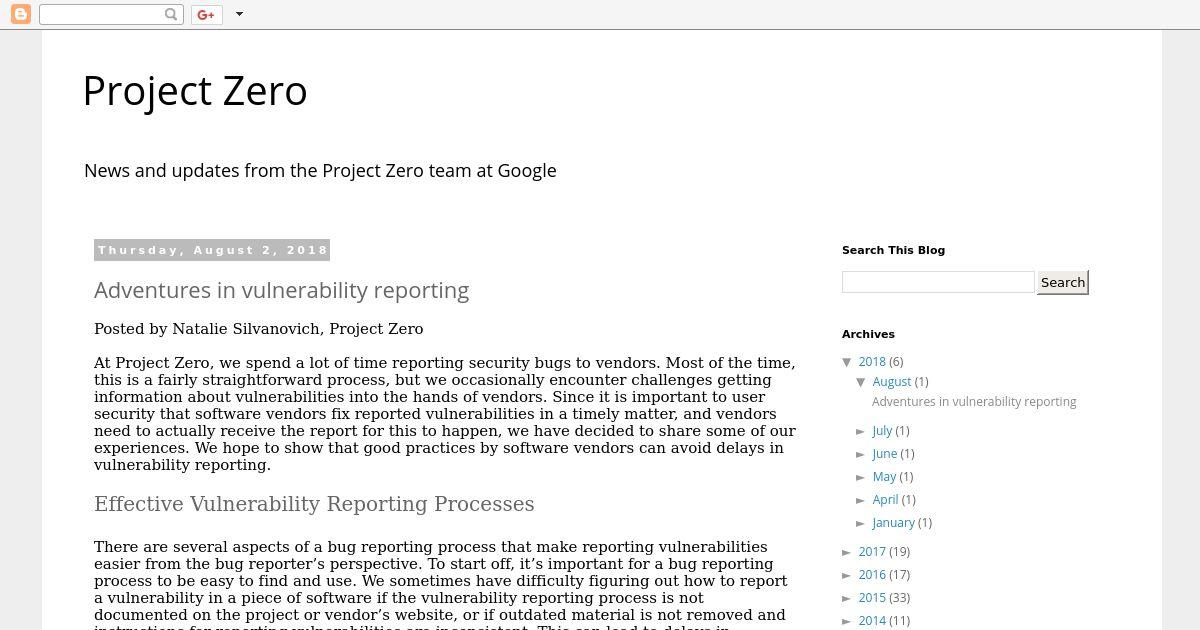Open the 2015 archive link
Image resolution: width=1200 pixels, height=630 pixels.
click(872, 598)
